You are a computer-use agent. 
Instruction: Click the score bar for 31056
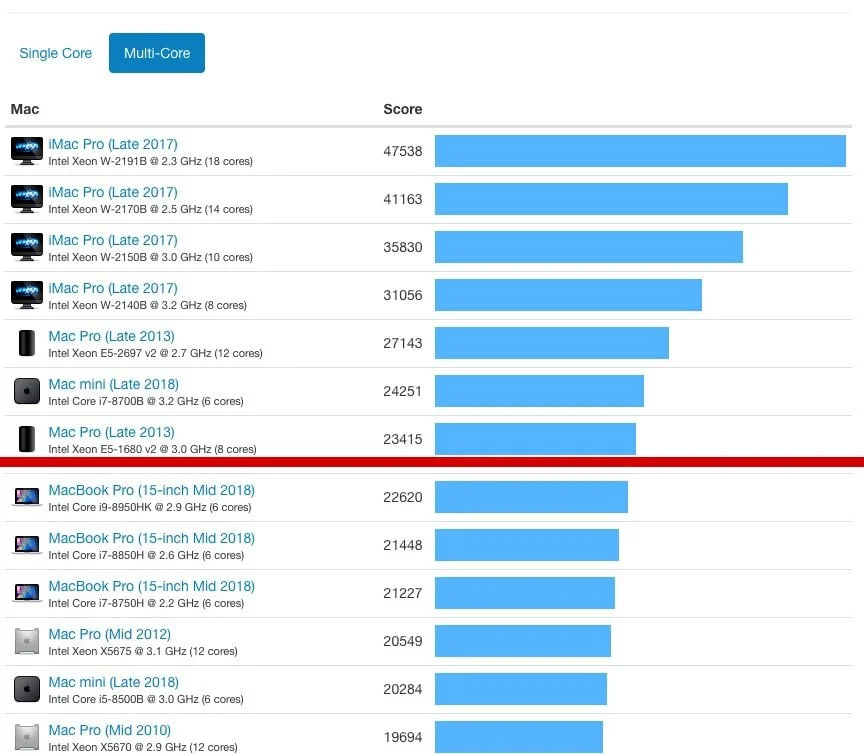point(568,295)
